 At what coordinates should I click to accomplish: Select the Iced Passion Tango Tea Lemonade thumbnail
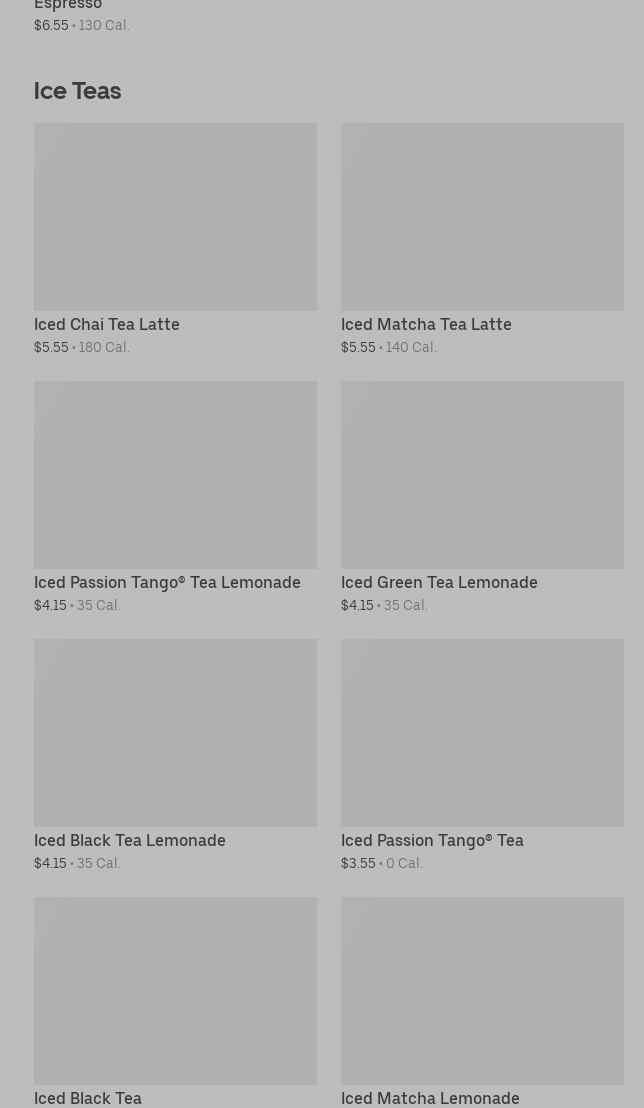(x=175, y=474)
